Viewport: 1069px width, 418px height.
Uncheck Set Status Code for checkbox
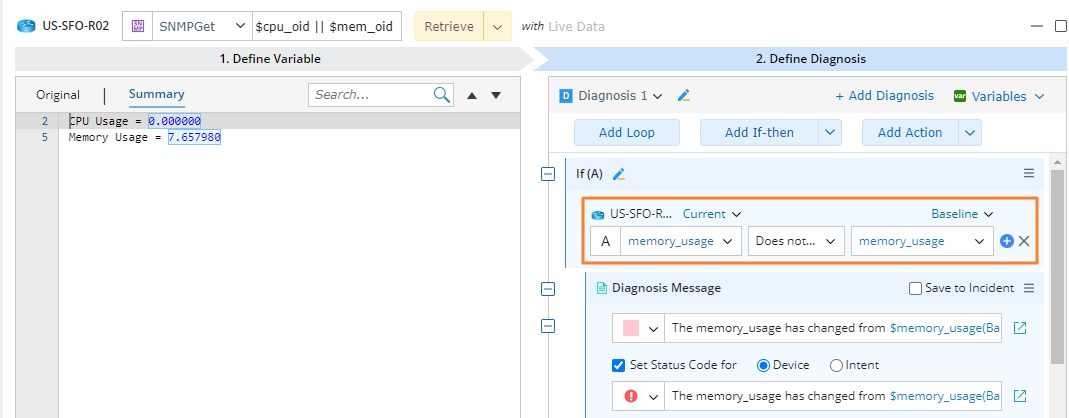pos(619,365)
